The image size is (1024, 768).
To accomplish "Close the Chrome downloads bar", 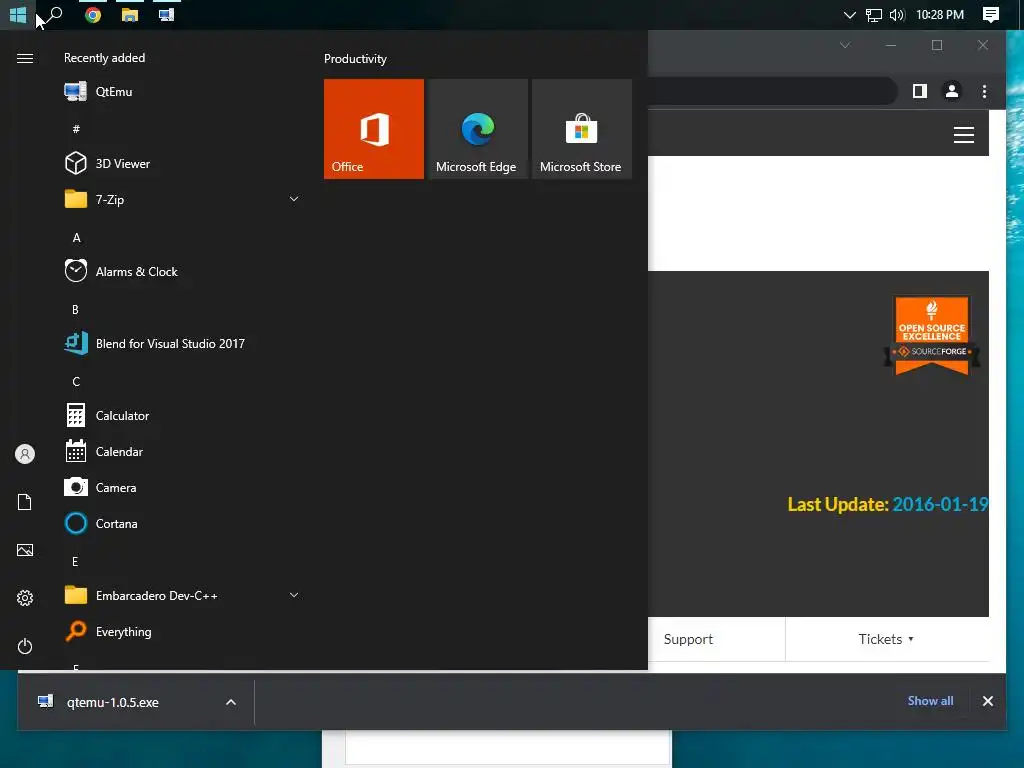I will tap(987, 701).
